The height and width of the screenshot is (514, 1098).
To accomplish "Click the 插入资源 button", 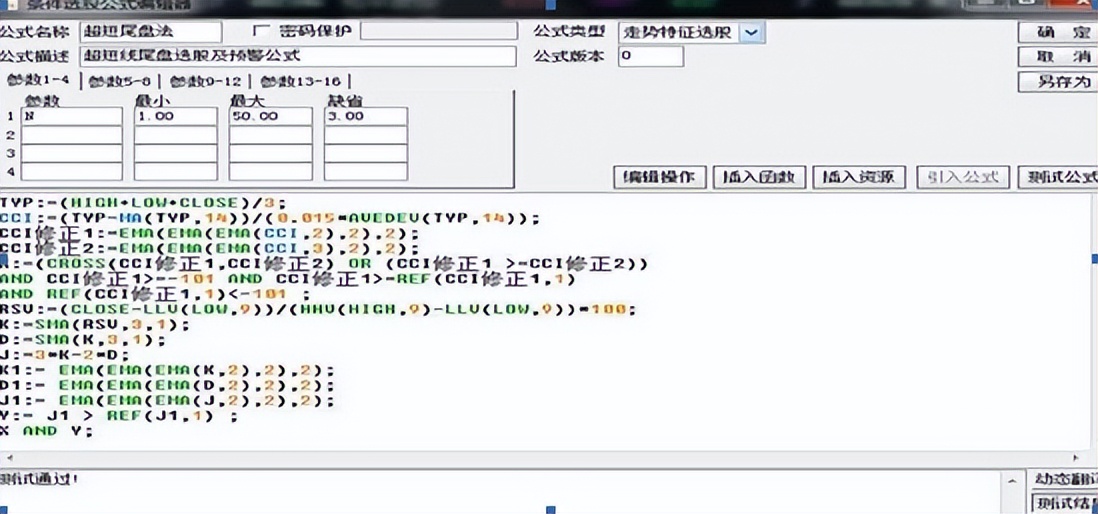I will pyautogui.click(x=860, y=177).
